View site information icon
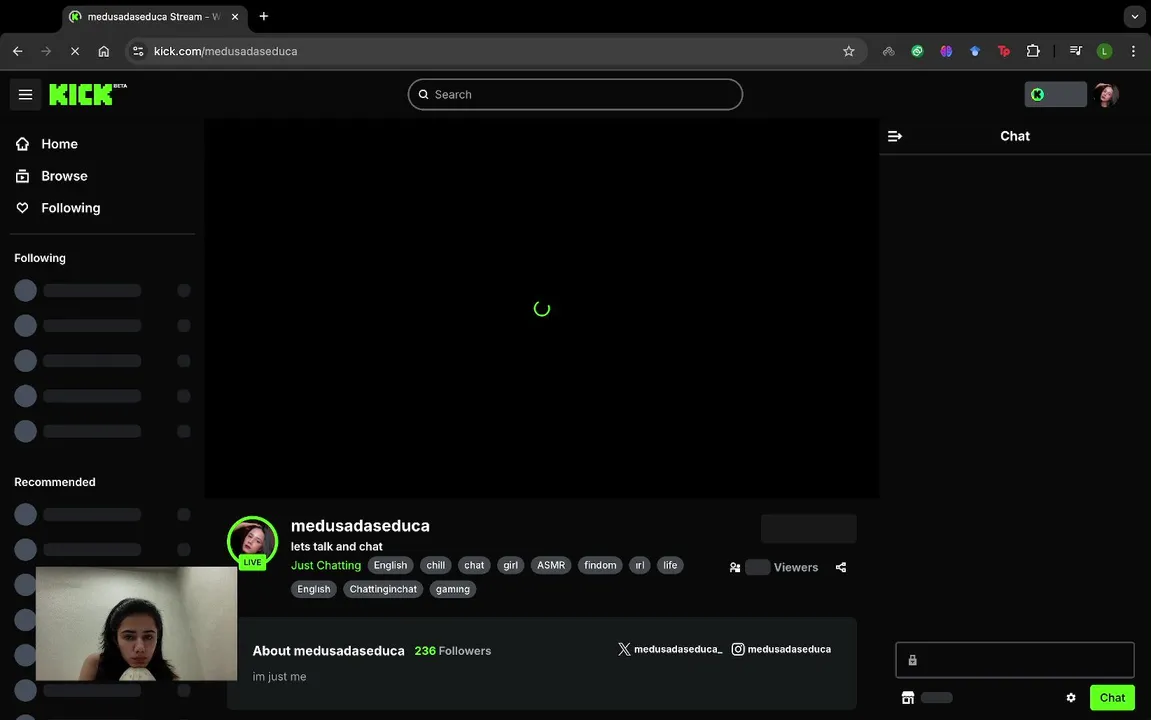The width and height of the screenshot is (1151, 720). point(138,51)
